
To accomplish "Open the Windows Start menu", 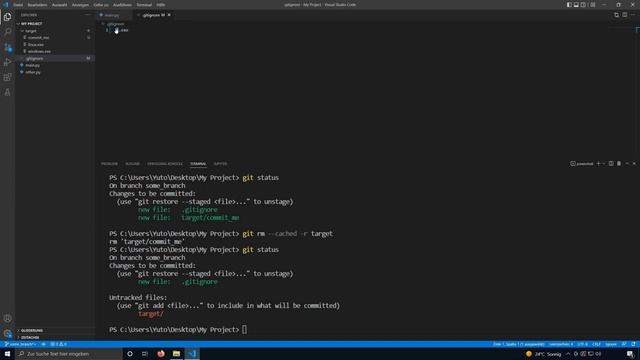I will 7,353.
